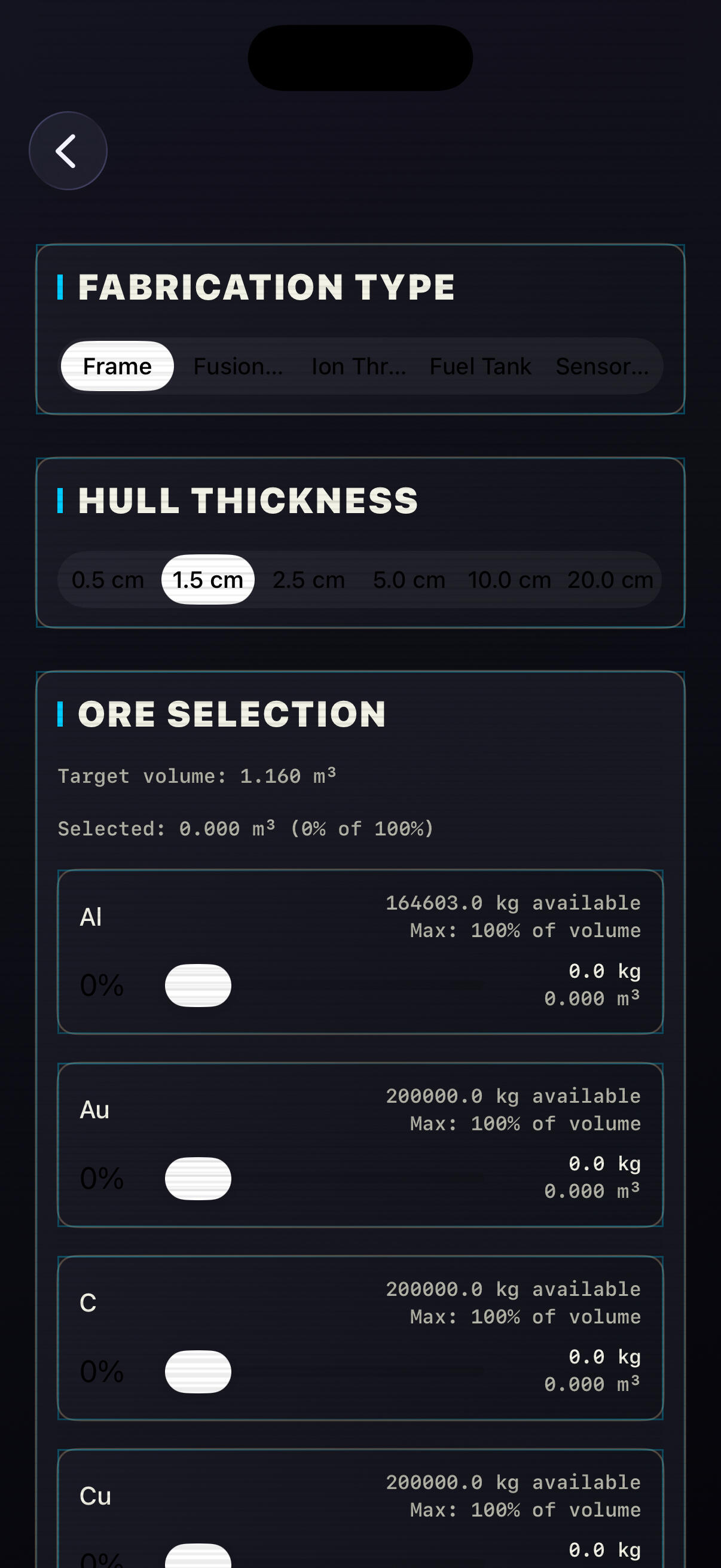The width and height of the screenshot is (721, 1568).
Task: Select the Frame fabrication type
Action: click(117, 367)
